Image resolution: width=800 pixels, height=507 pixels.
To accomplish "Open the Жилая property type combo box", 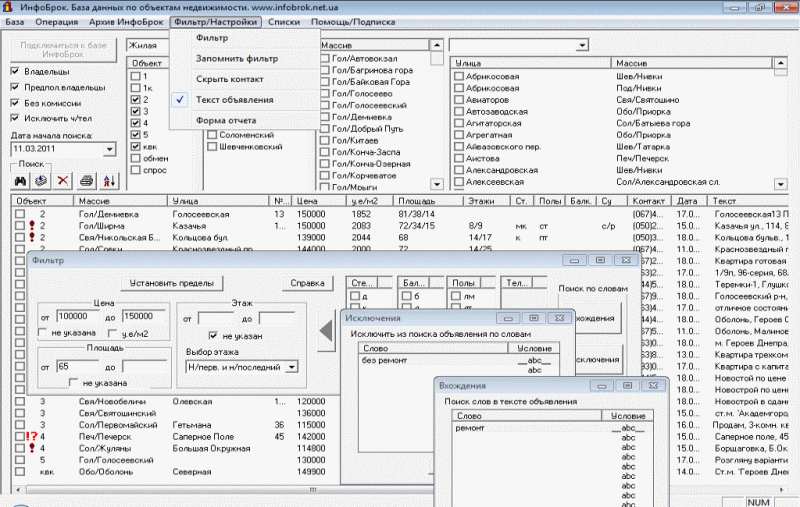I will click(148, 45).
